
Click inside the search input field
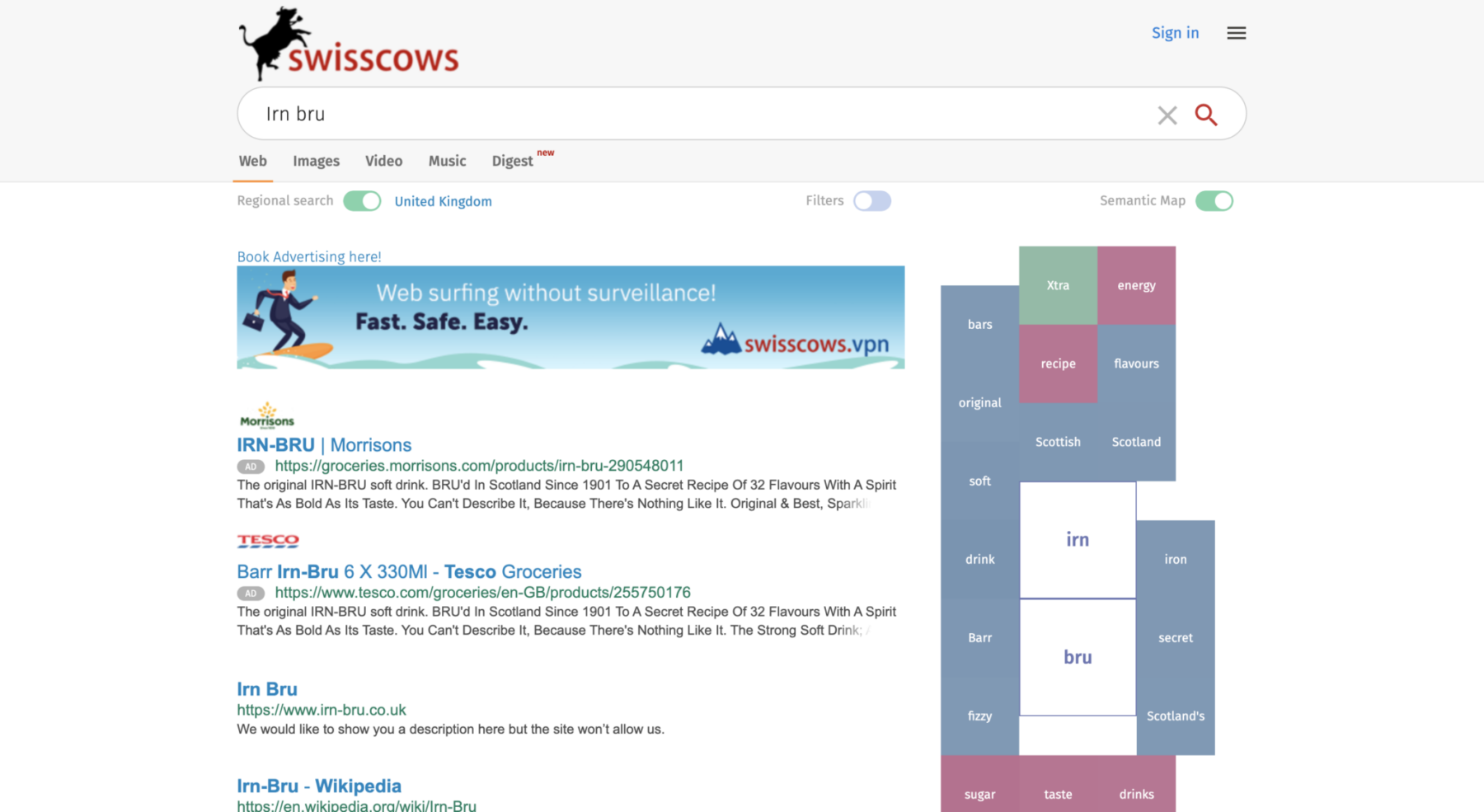pyautogui.click(x=701, y=114)
